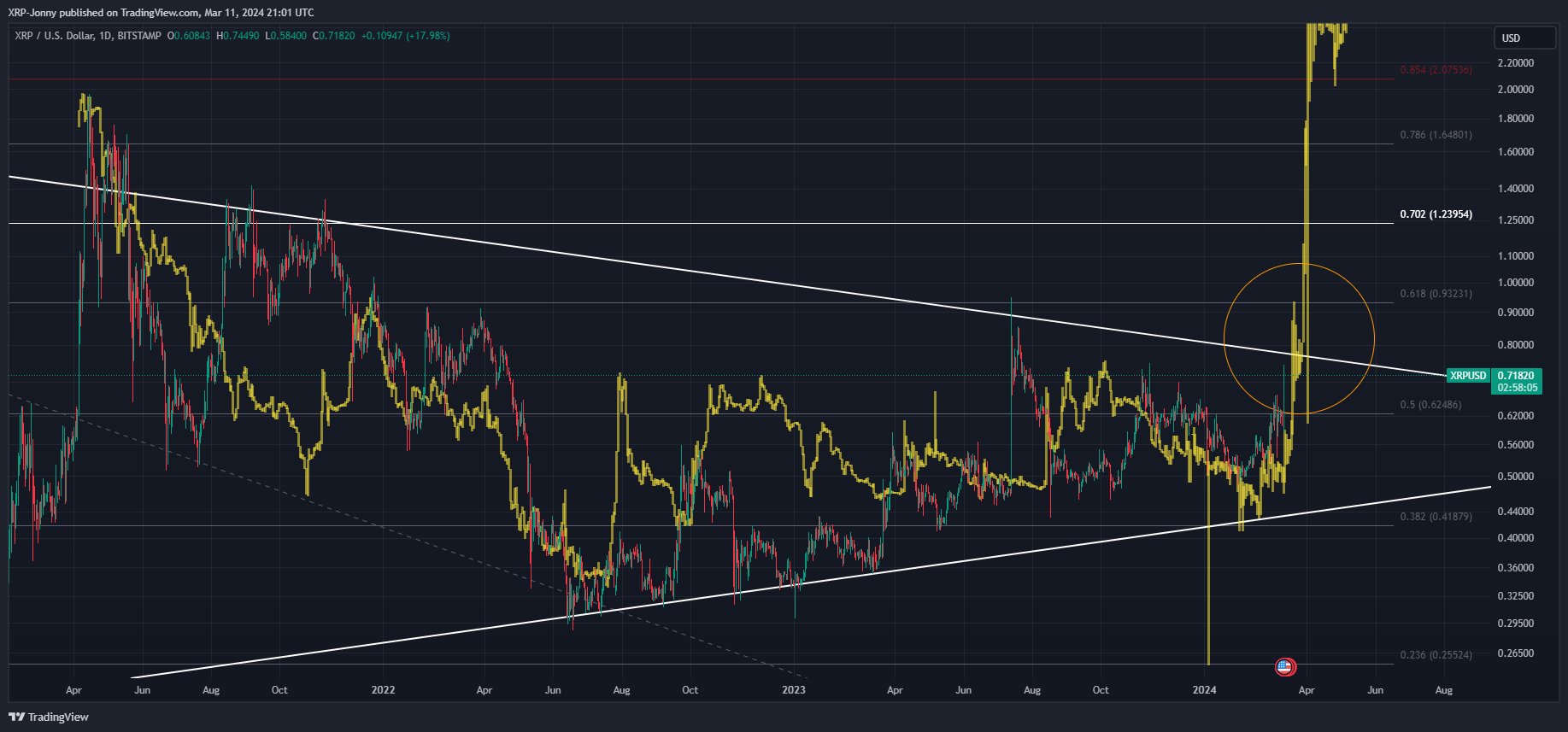The image size is (1568, 732).
Task: Select the 0.236 (0.25524) Fibonacci label
Action: coord(1436,655)
